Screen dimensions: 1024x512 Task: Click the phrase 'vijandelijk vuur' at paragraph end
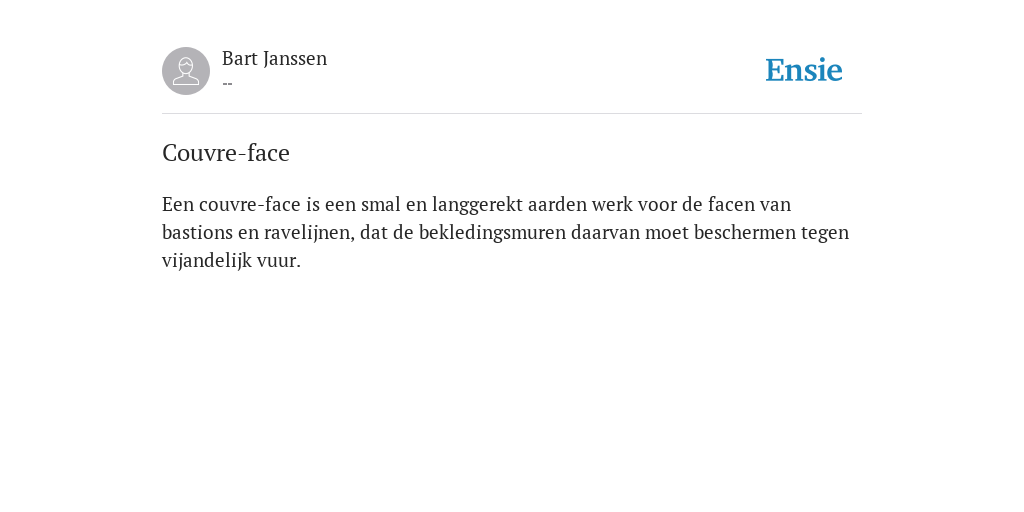(231, 261)
